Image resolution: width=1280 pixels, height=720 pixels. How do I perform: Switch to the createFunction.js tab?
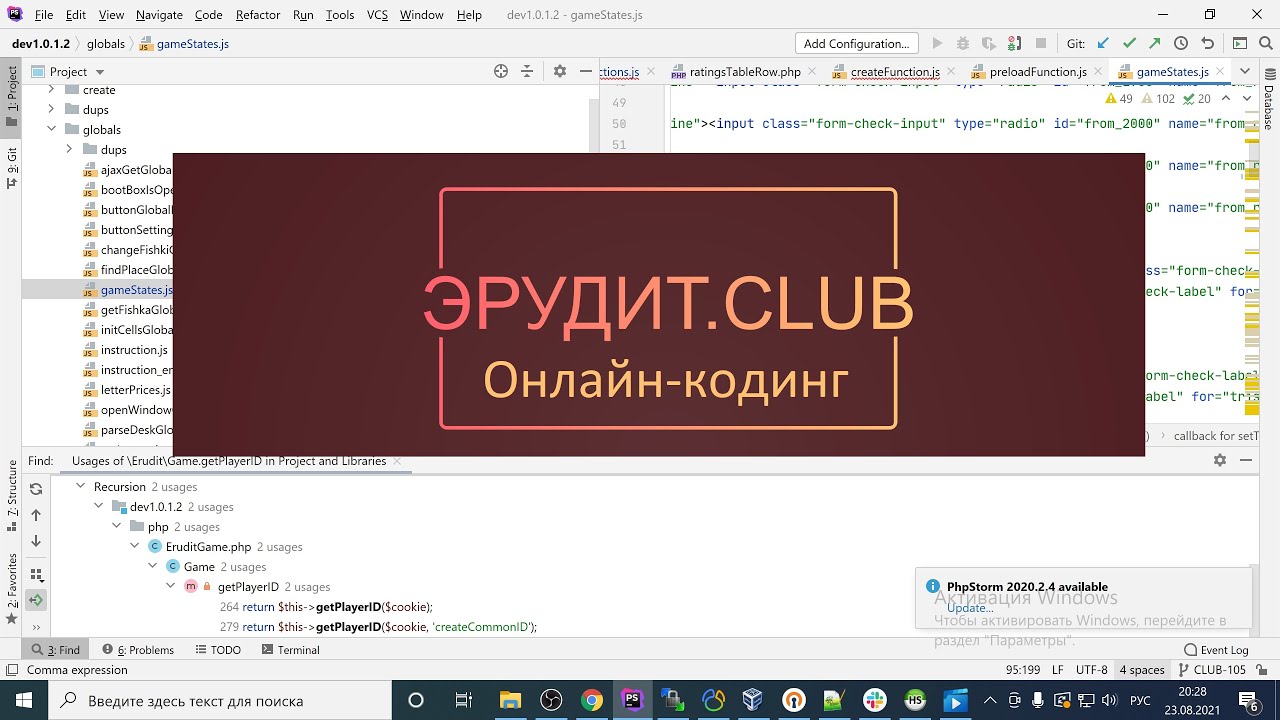(894, 72)
